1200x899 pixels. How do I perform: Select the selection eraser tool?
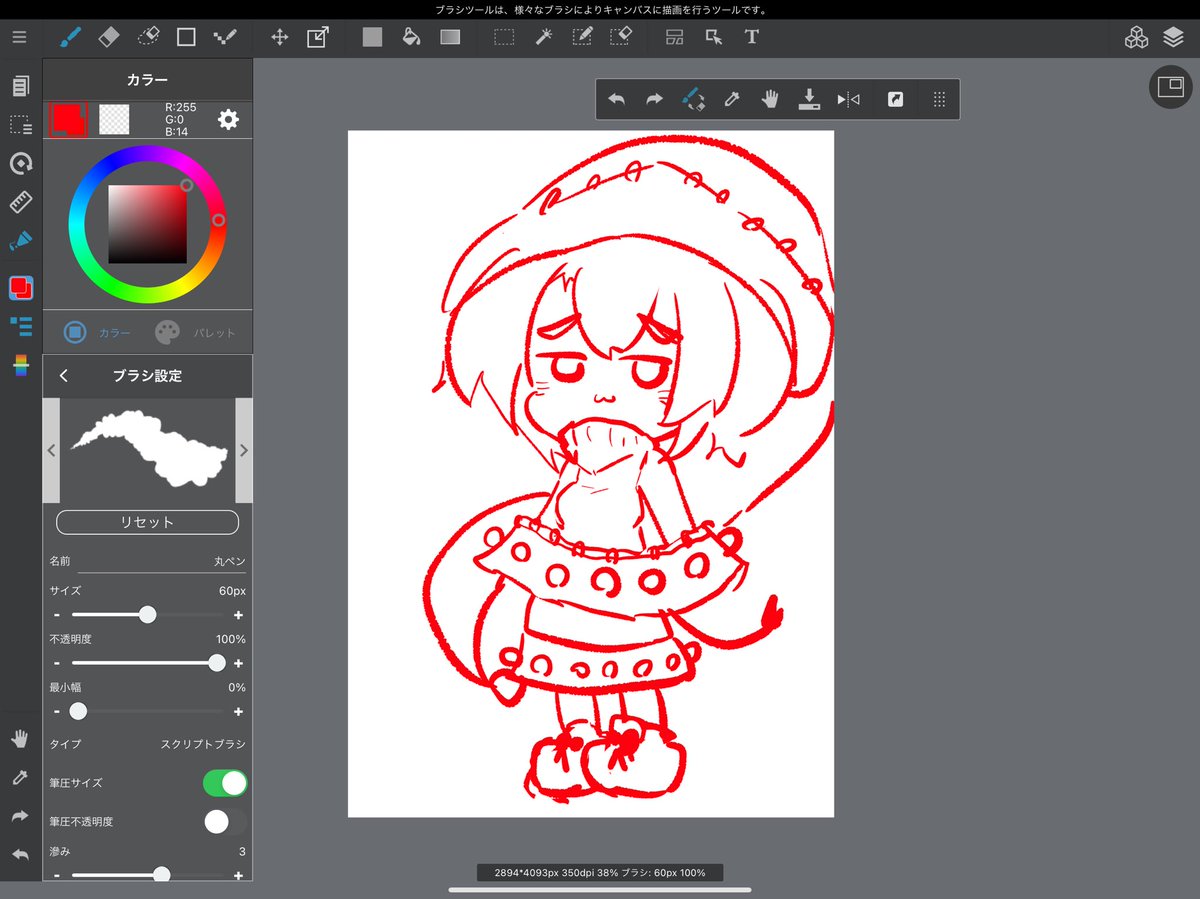point(621,37)
